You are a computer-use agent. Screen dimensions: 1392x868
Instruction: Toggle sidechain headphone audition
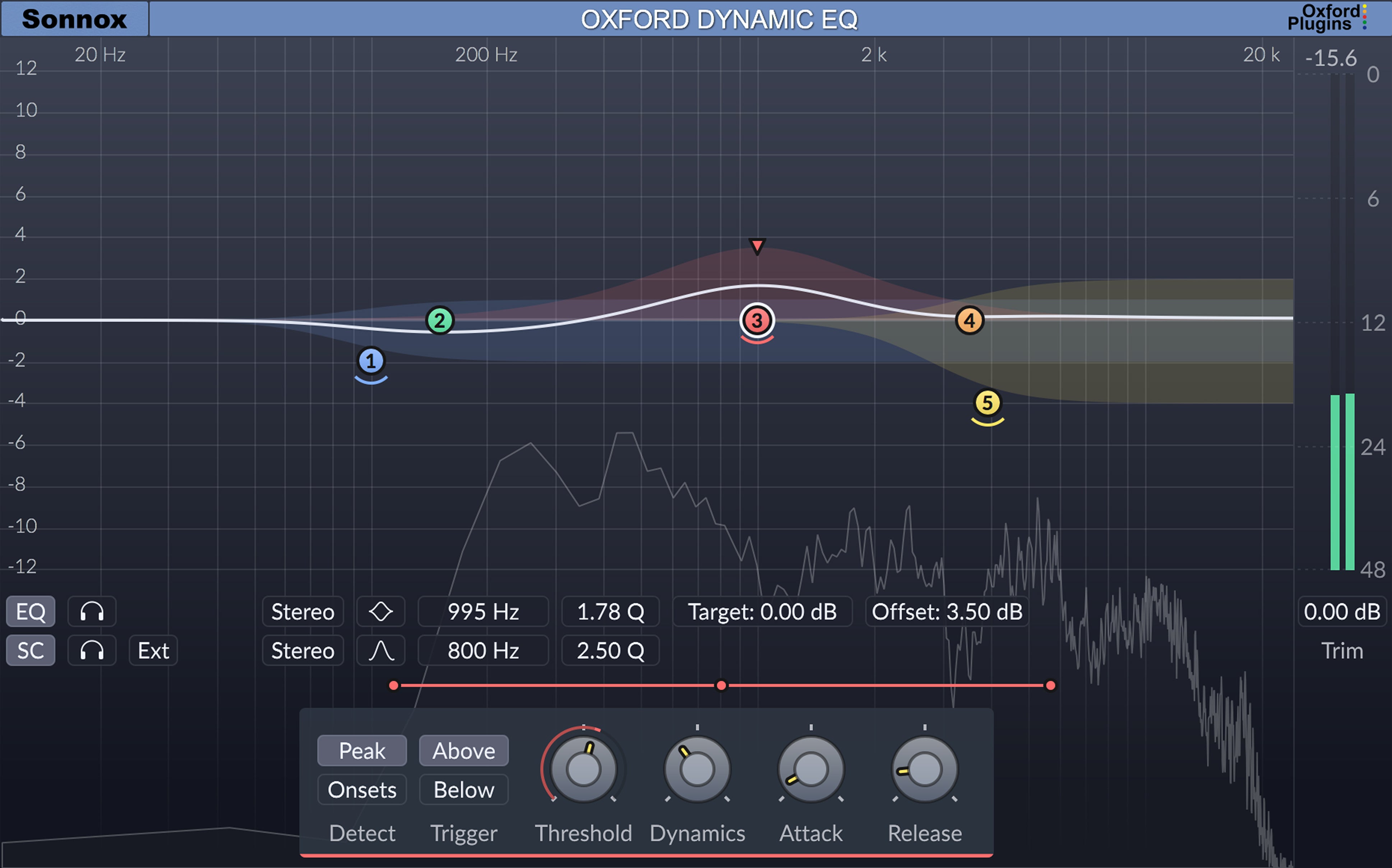coord(92,650)
